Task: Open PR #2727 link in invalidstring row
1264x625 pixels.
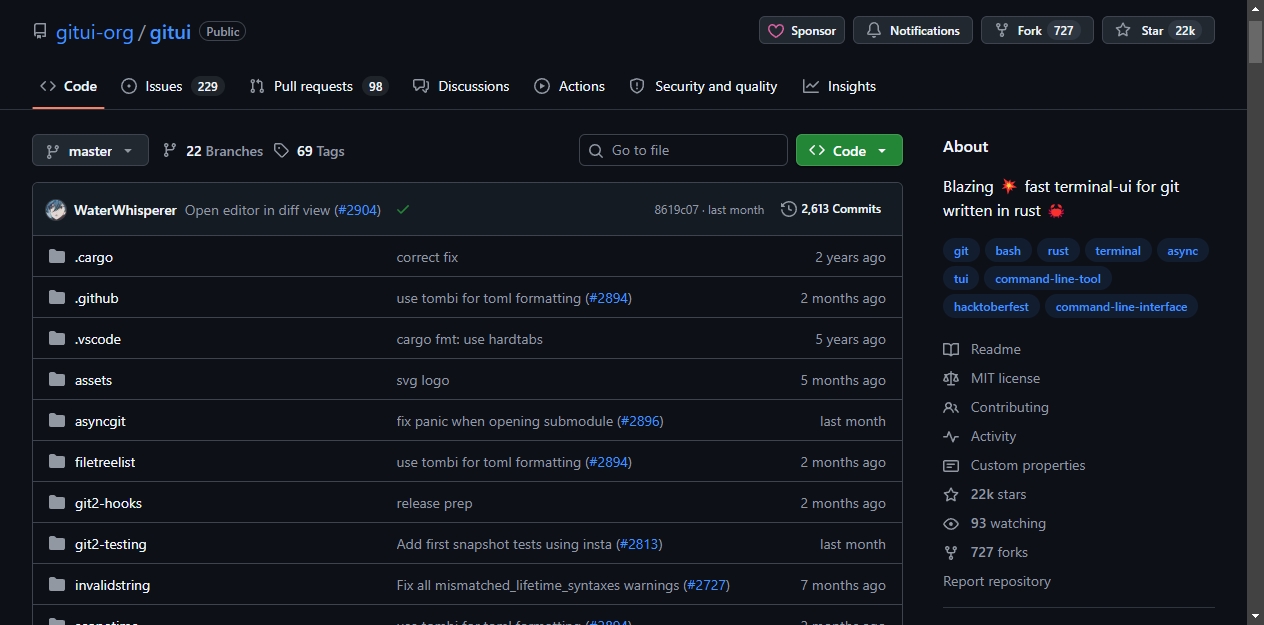Action: tap(706, 585)
